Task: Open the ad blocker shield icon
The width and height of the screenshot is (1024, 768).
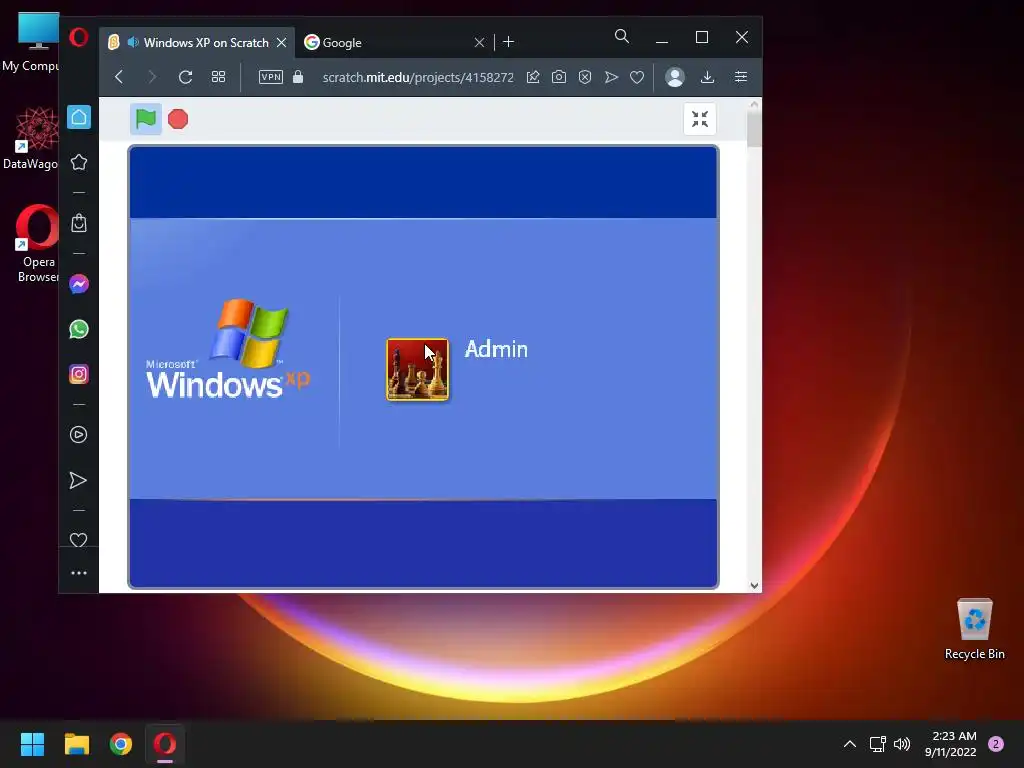Action: pos(585,77)
